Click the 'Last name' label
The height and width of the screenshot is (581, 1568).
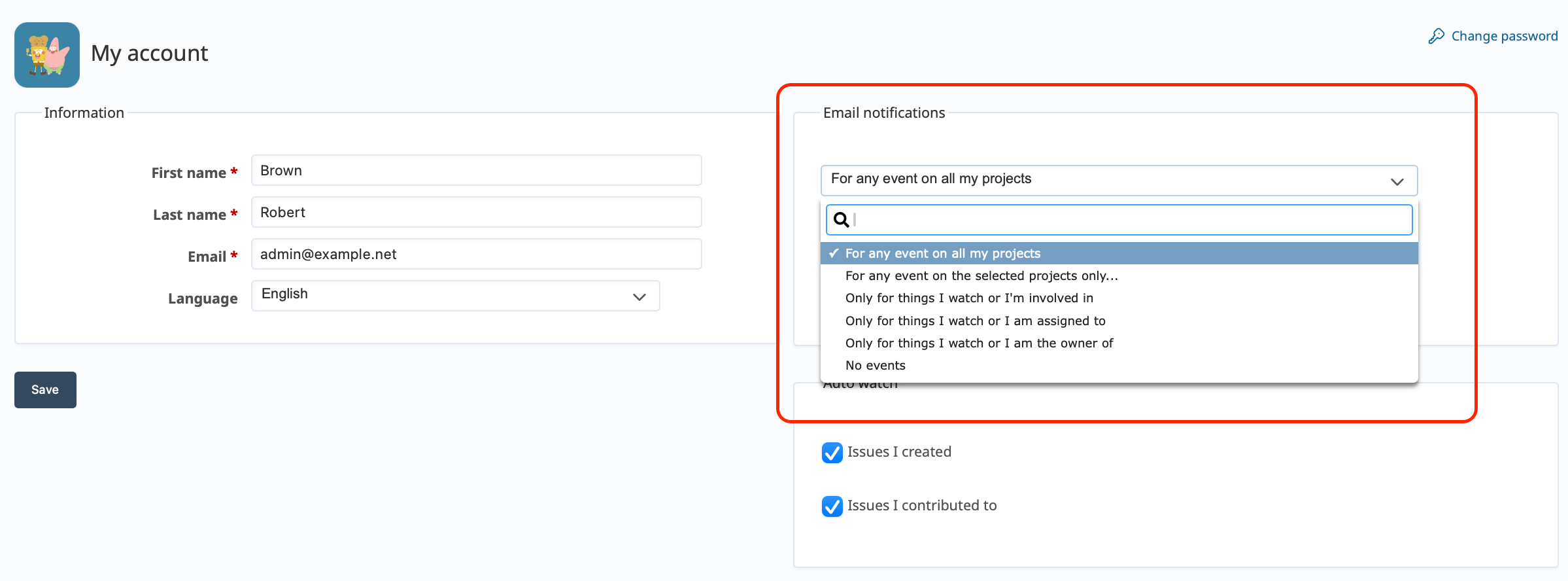click(x=190, y=215)
